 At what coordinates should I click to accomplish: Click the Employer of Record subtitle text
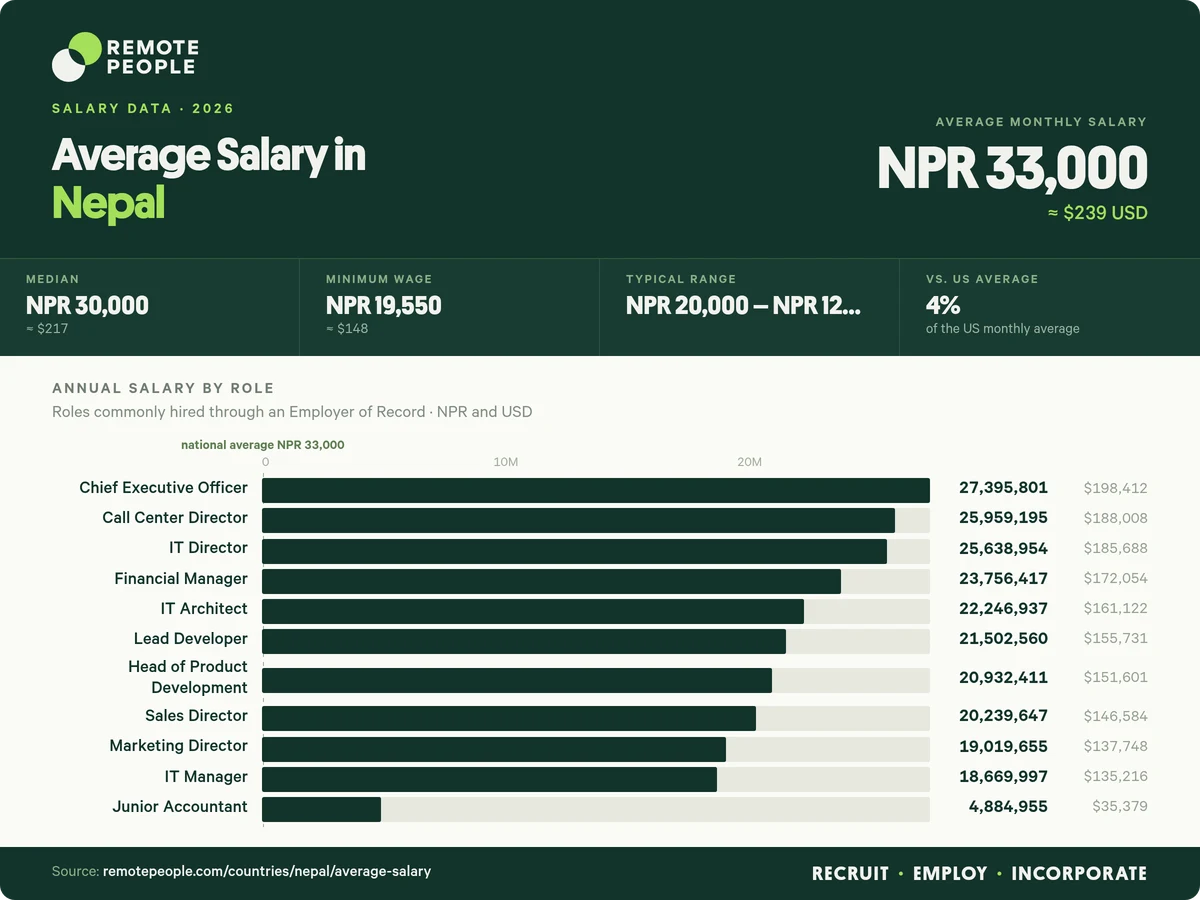[x=292, y=412]
